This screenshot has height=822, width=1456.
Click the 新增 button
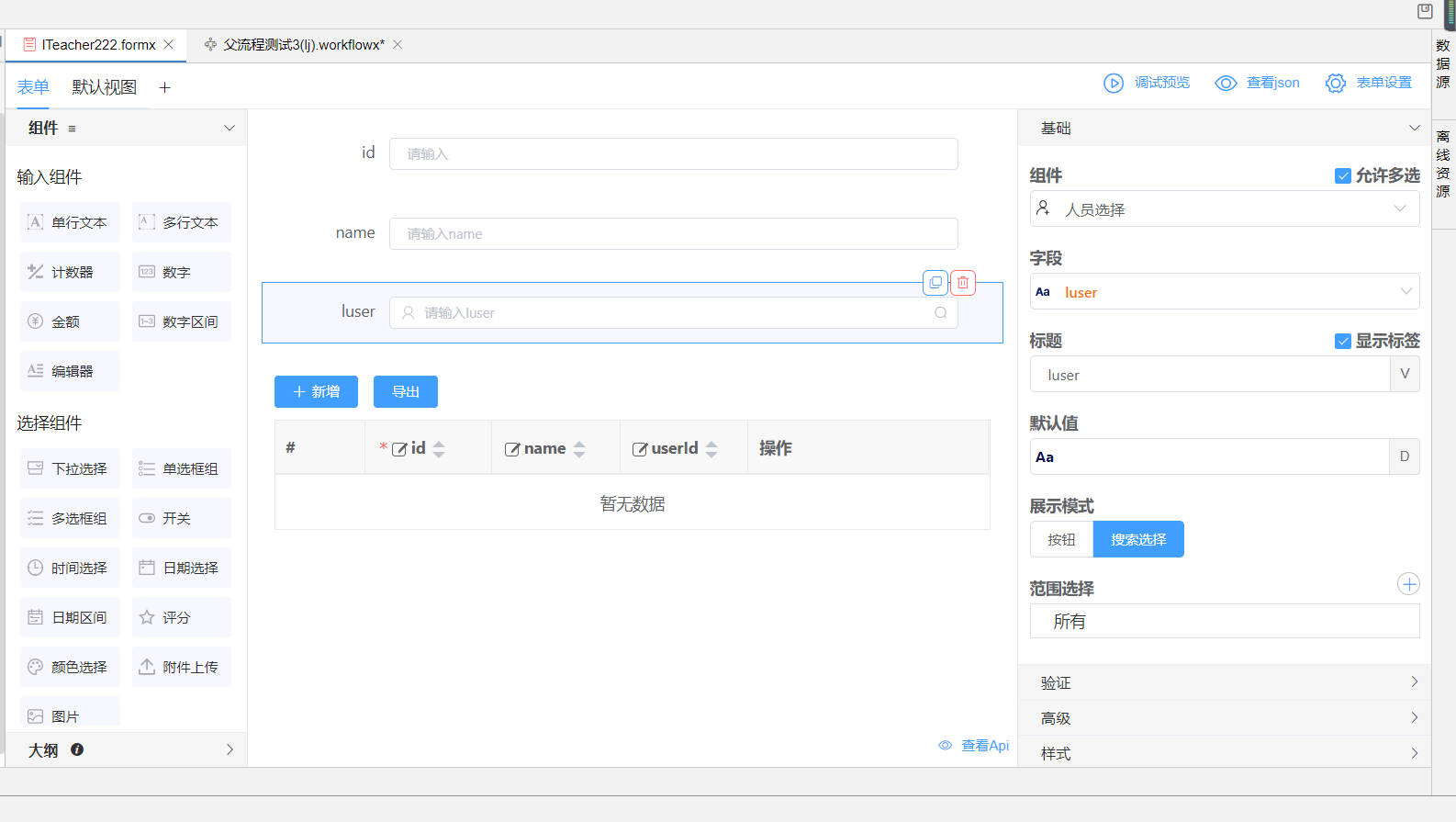click(x=316, y=392)
